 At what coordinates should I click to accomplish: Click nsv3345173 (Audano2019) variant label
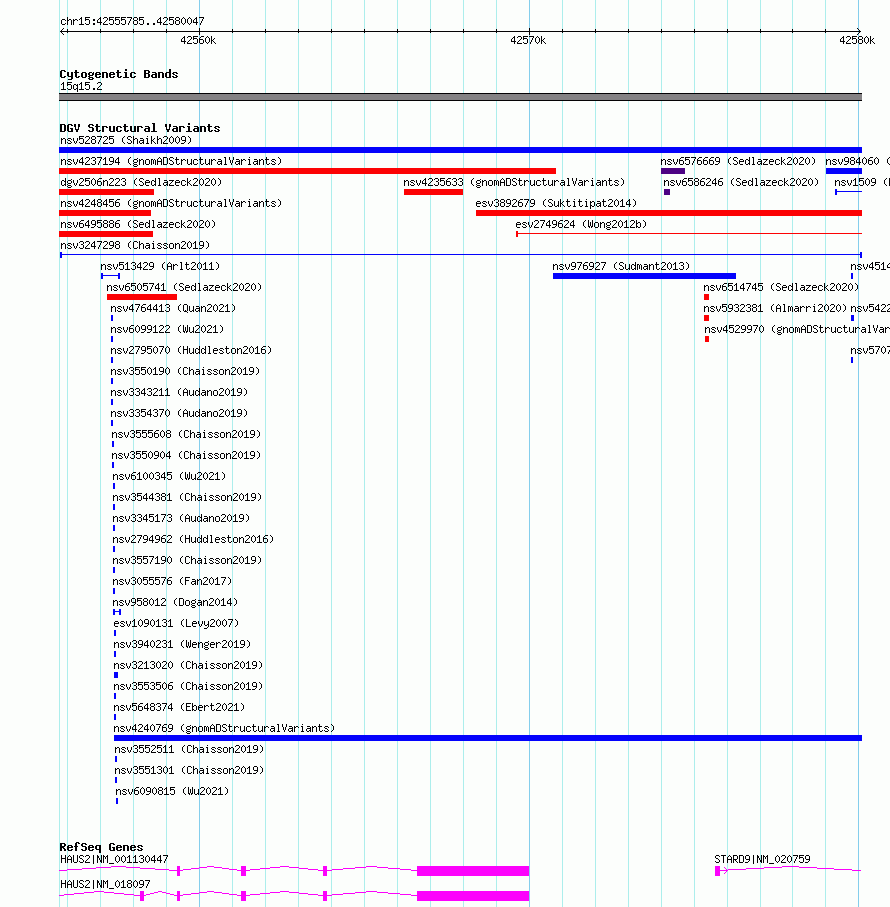pyautogui.click(x=181, y=518)
